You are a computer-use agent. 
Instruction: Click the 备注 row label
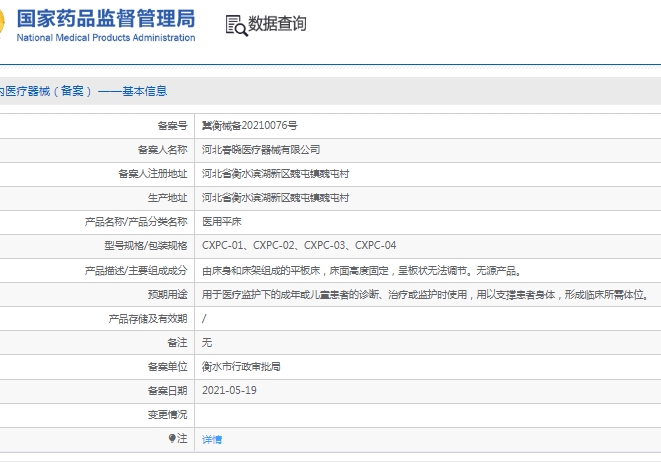click(177, 343)
